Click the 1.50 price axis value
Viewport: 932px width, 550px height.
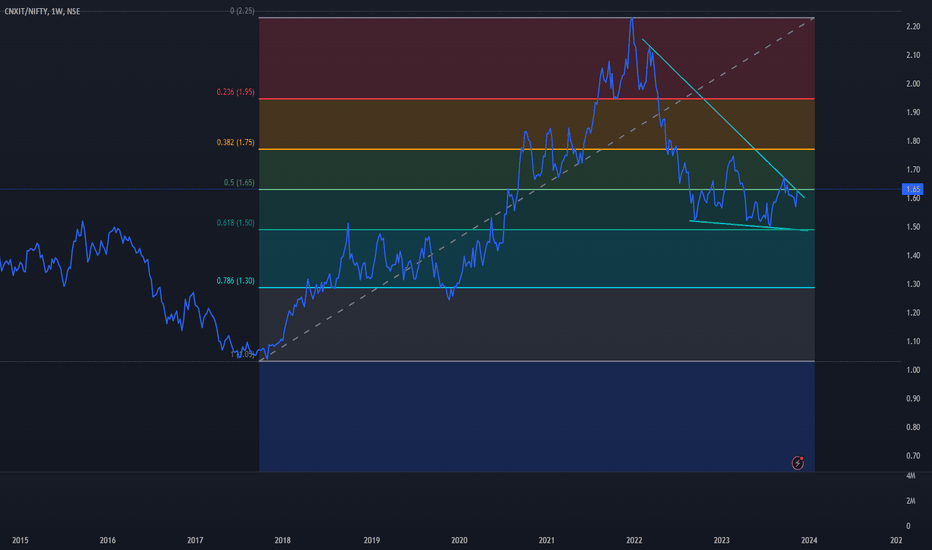[x=913, y=227]
